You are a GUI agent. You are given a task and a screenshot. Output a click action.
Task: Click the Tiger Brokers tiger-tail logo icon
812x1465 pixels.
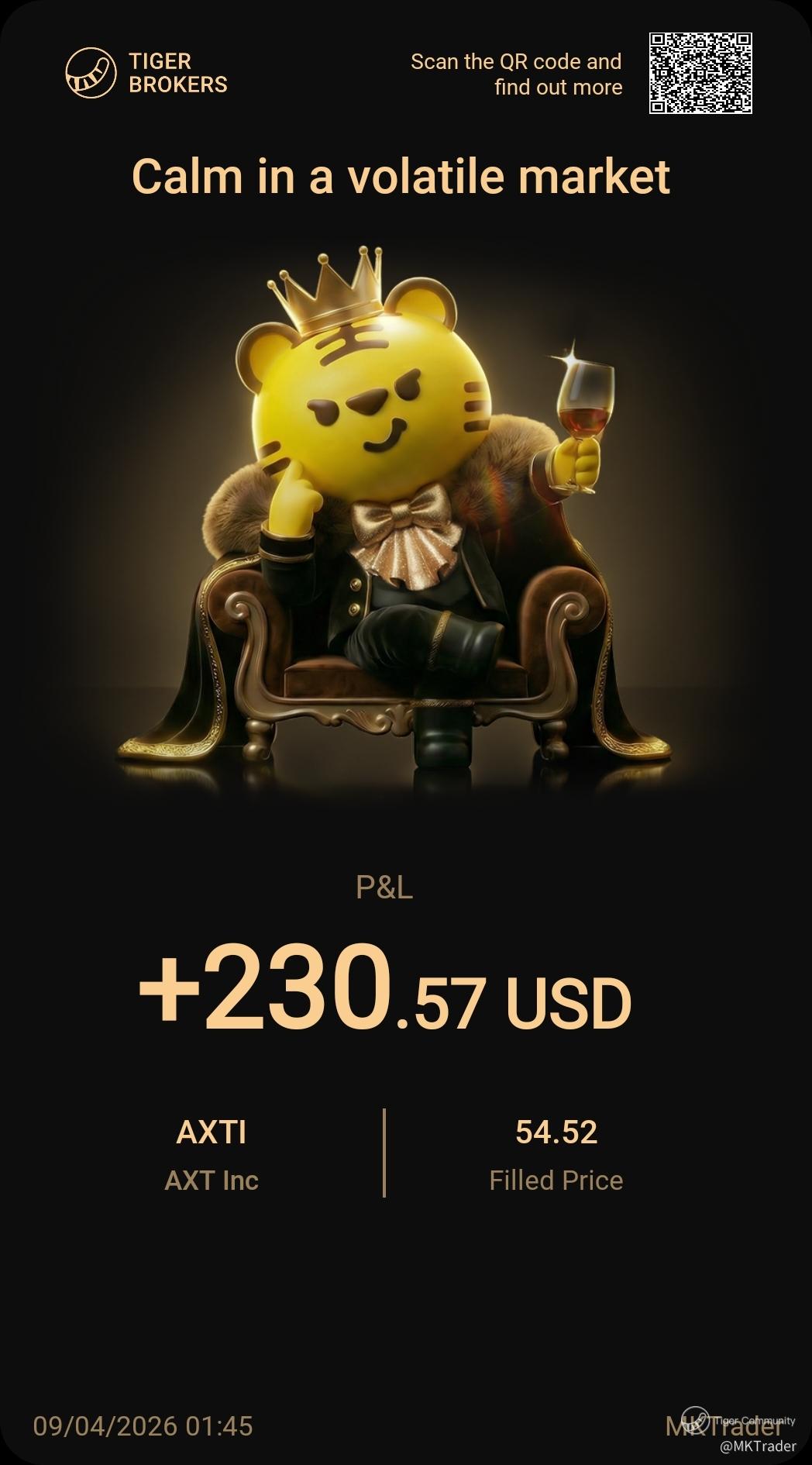(90, 73)
